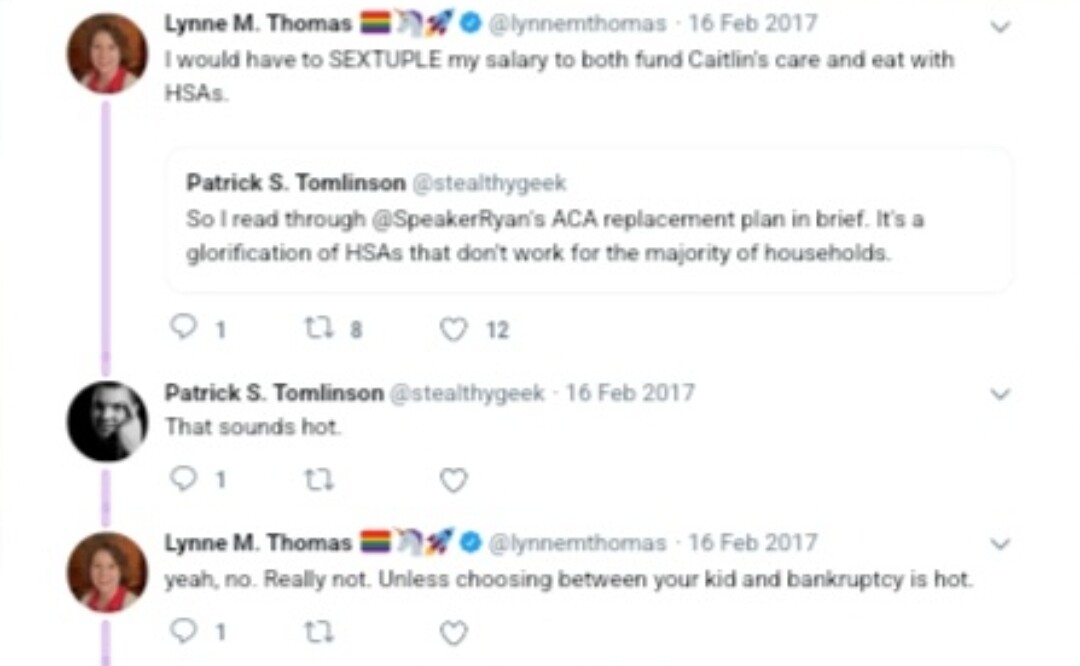Retweet the 'yeah, no. Really not' tweet
This screenshot has width=1080, height=666.
coord(316,632)
